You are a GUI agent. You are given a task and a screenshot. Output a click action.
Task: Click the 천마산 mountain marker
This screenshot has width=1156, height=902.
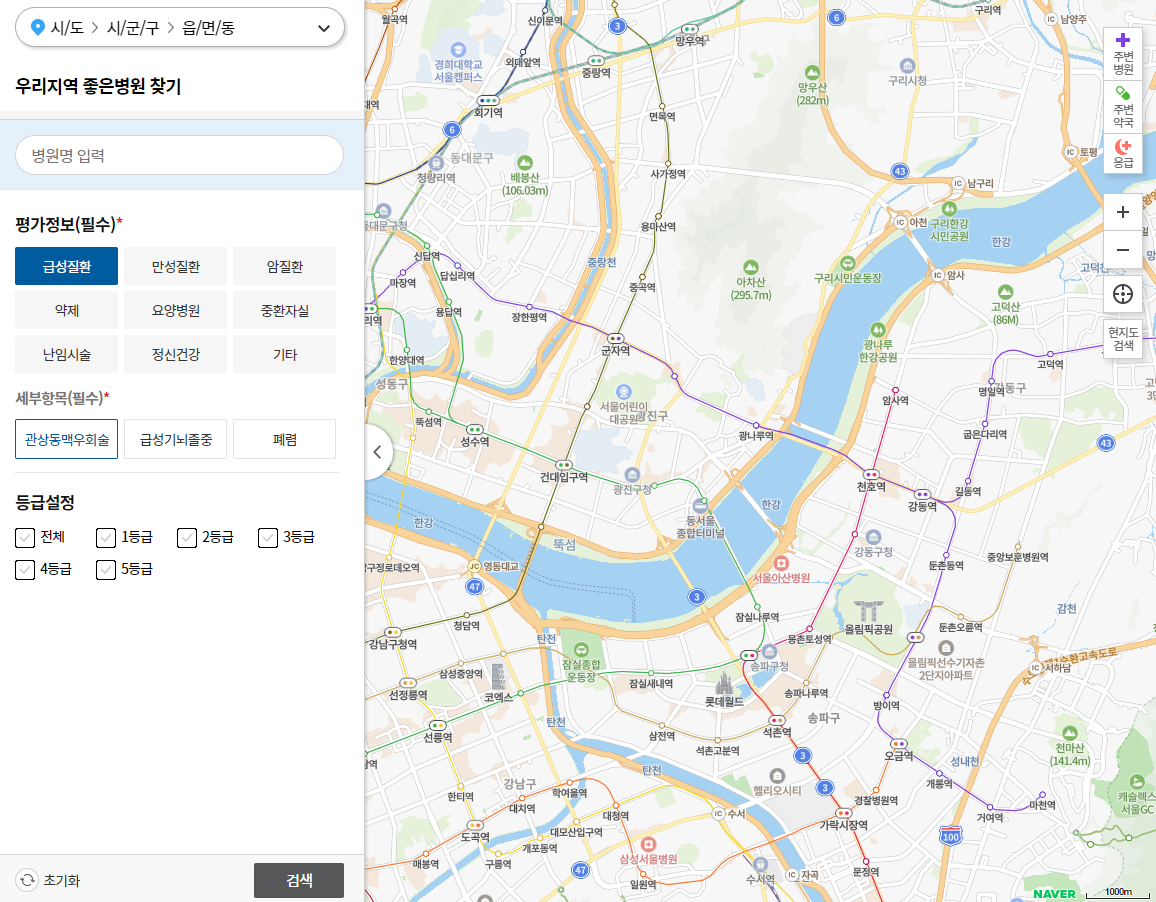click(1070, 733)
